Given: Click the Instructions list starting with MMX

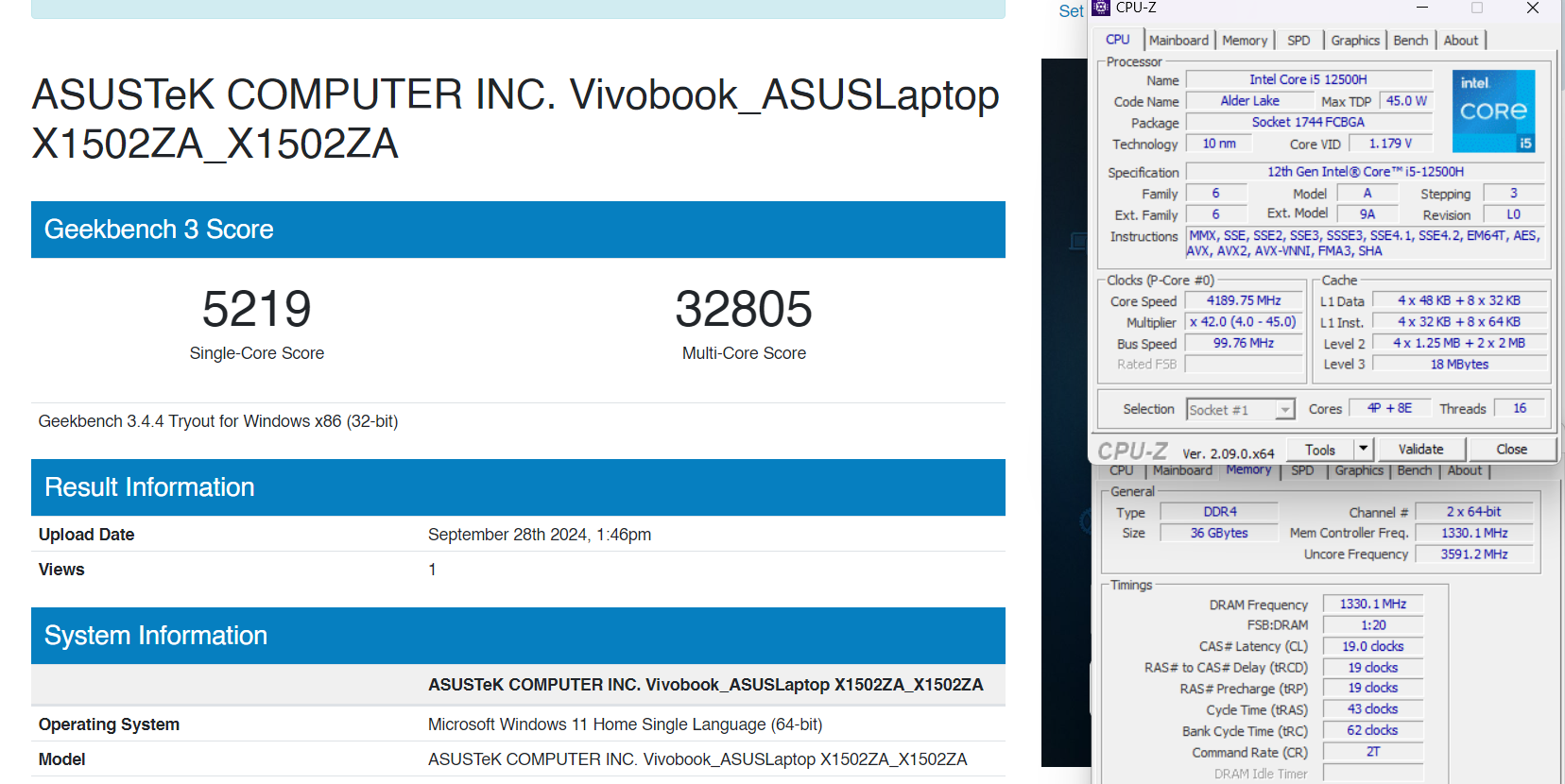Looking at the screenshot, I should click(1365, 243).
